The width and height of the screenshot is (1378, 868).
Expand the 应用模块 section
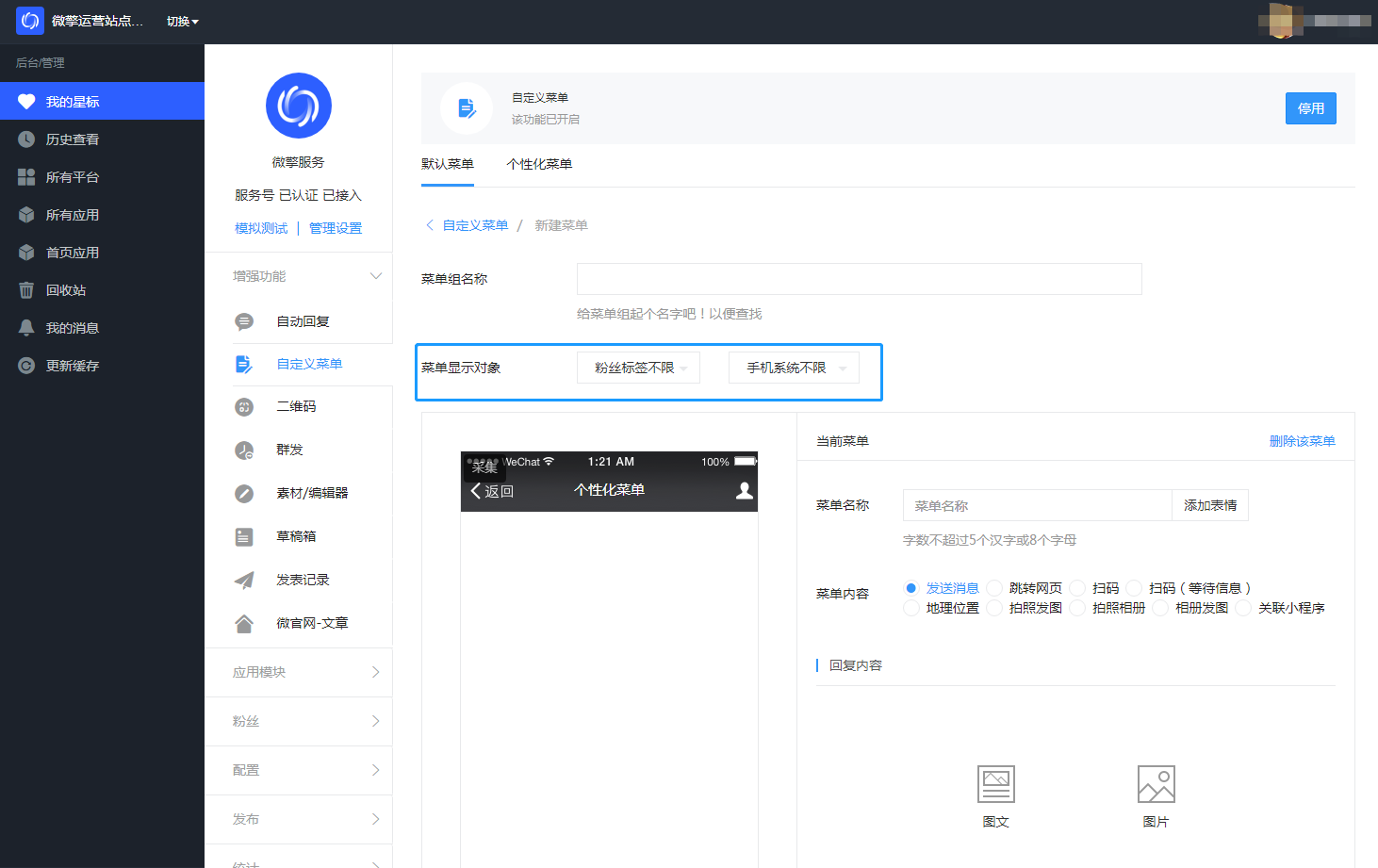[x=299, y=672]
